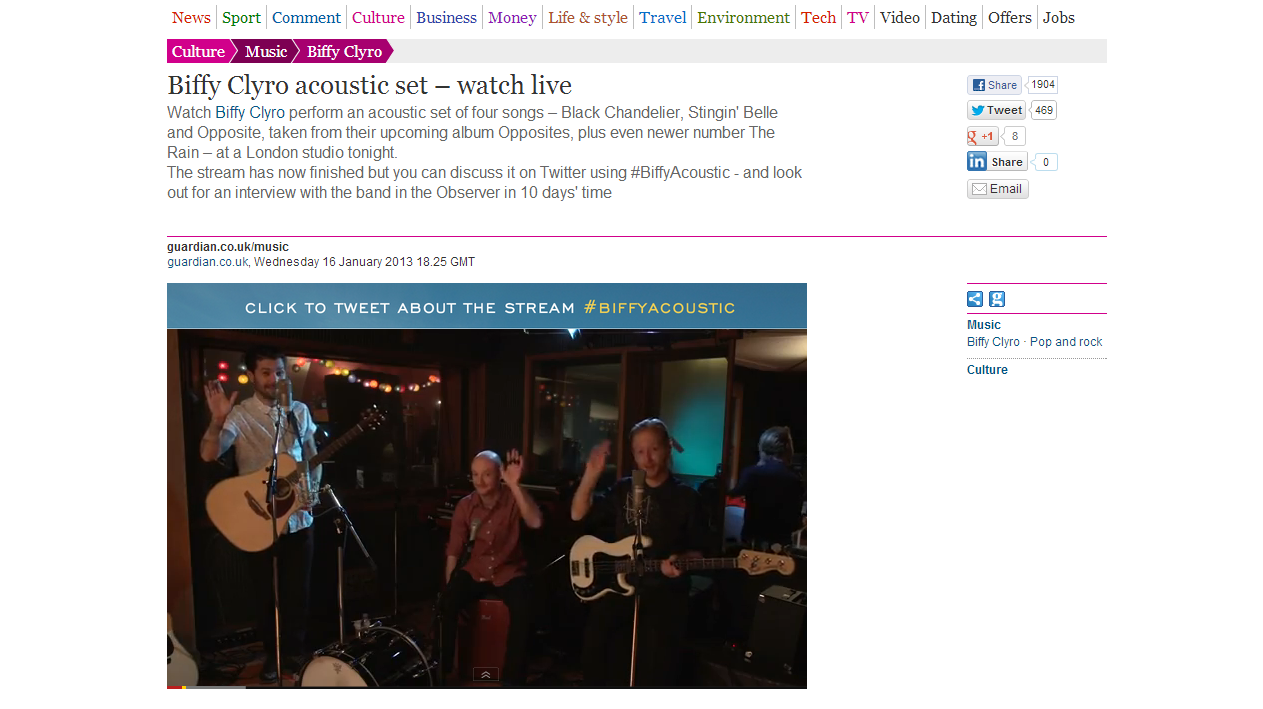This screenshot has height=709, width=1263.
Task: Click Biffy Clyro link in article summary
Action: pos(250,112)
